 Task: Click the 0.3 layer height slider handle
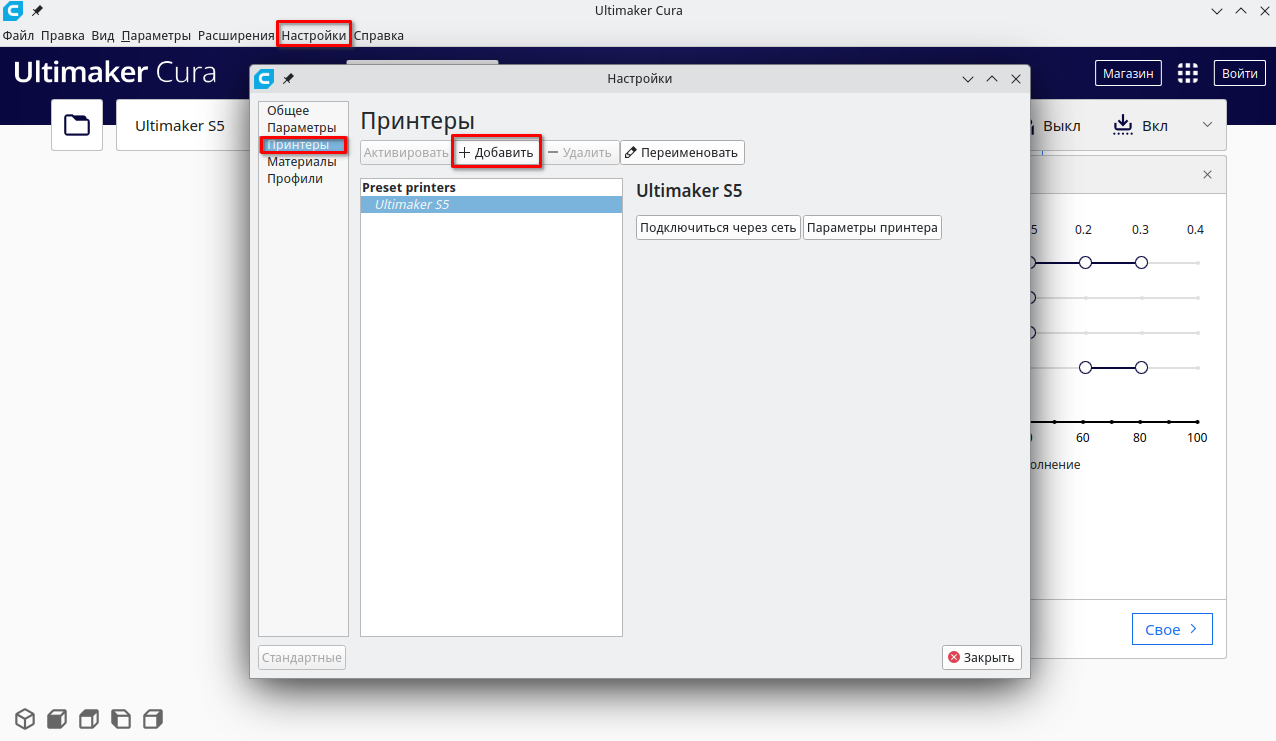pyautogui.click(x=1141, y=263)
